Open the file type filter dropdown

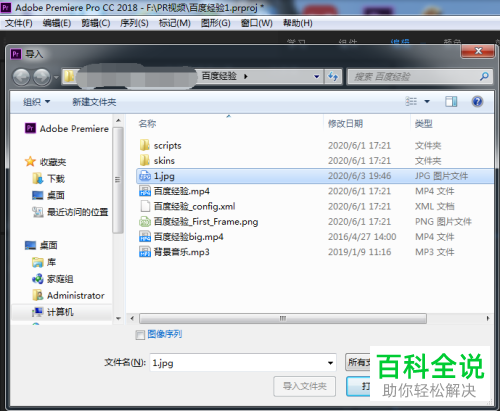click(358, 362)
